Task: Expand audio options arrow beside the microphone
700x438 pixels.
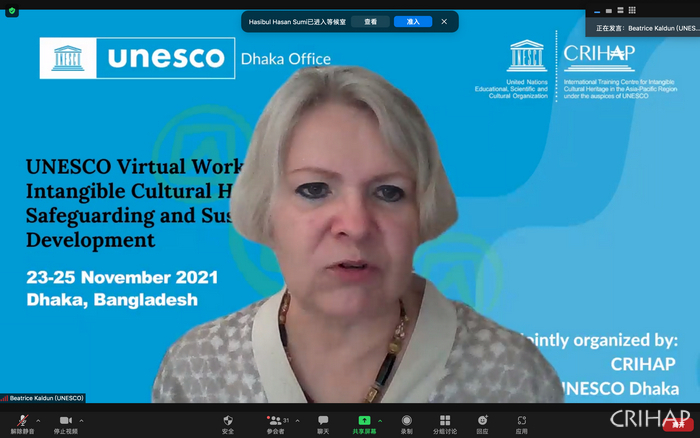Action: coord(39,420)
